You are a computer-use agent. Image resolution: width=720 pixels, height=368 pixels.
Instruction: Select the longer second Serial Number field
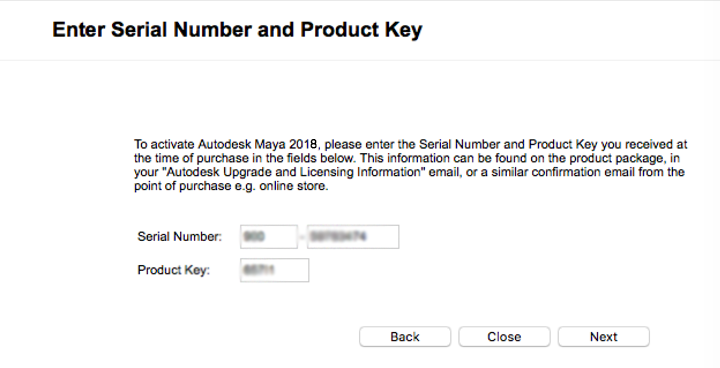click(353, 237)
